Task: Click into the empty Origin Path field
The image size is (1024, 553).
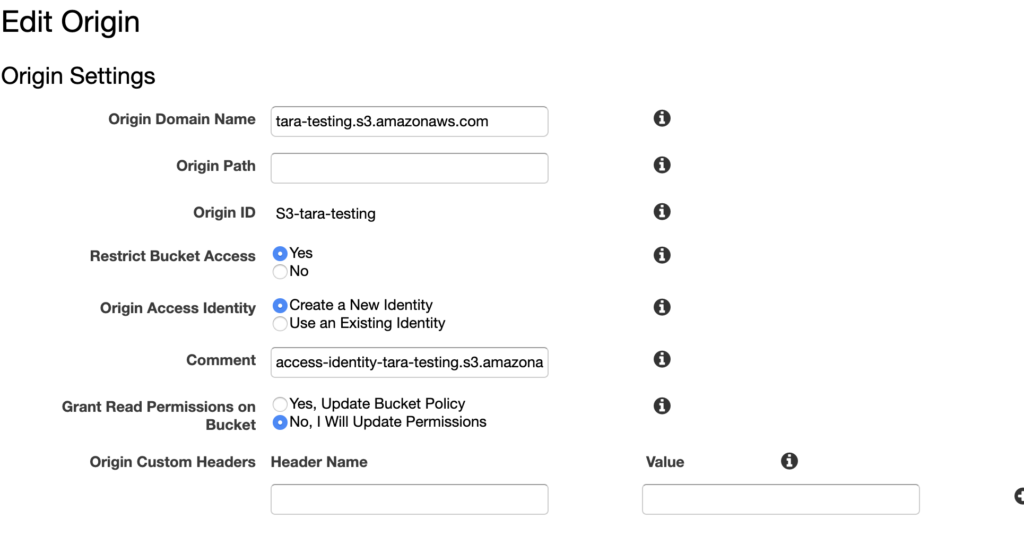Action: click(409, 168)
